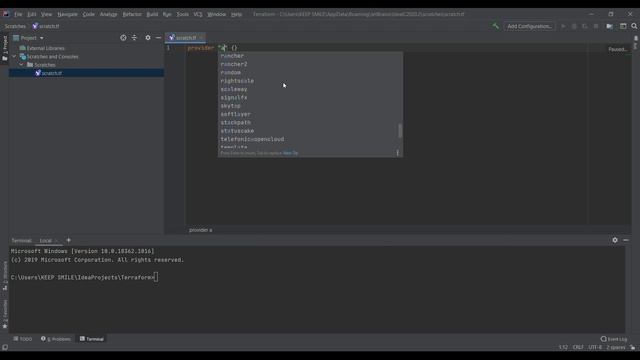Open the Code menu

pos(89,14)
